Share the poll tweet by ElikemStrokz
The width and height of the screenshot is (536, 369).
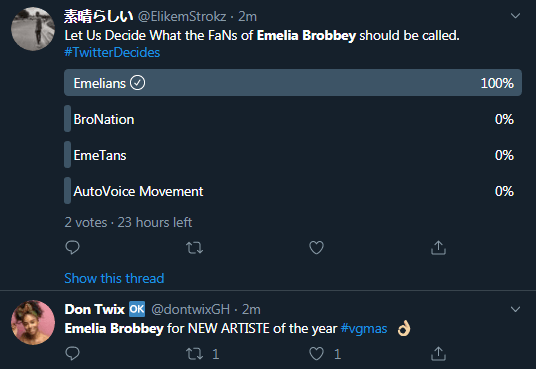(438, 248)
